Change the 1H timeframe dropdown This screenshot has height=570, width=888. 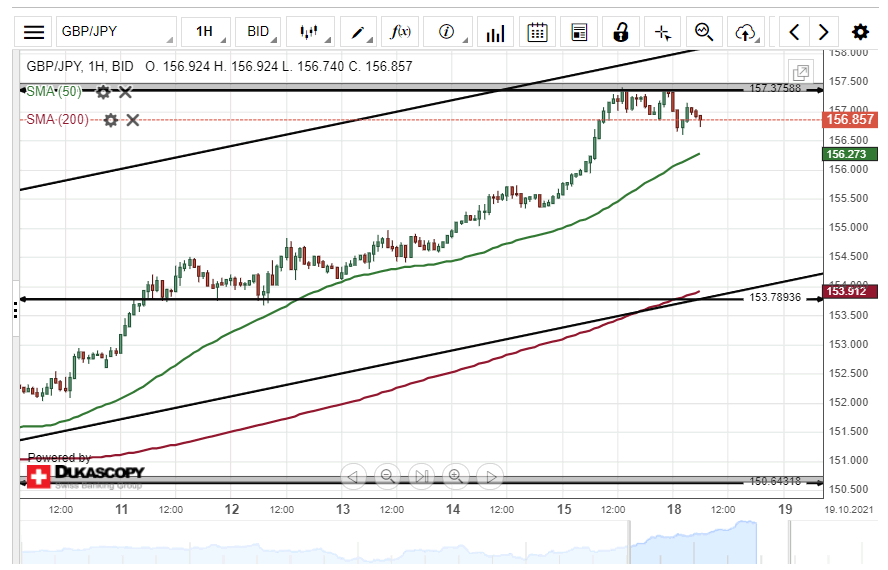pos(206,32)
